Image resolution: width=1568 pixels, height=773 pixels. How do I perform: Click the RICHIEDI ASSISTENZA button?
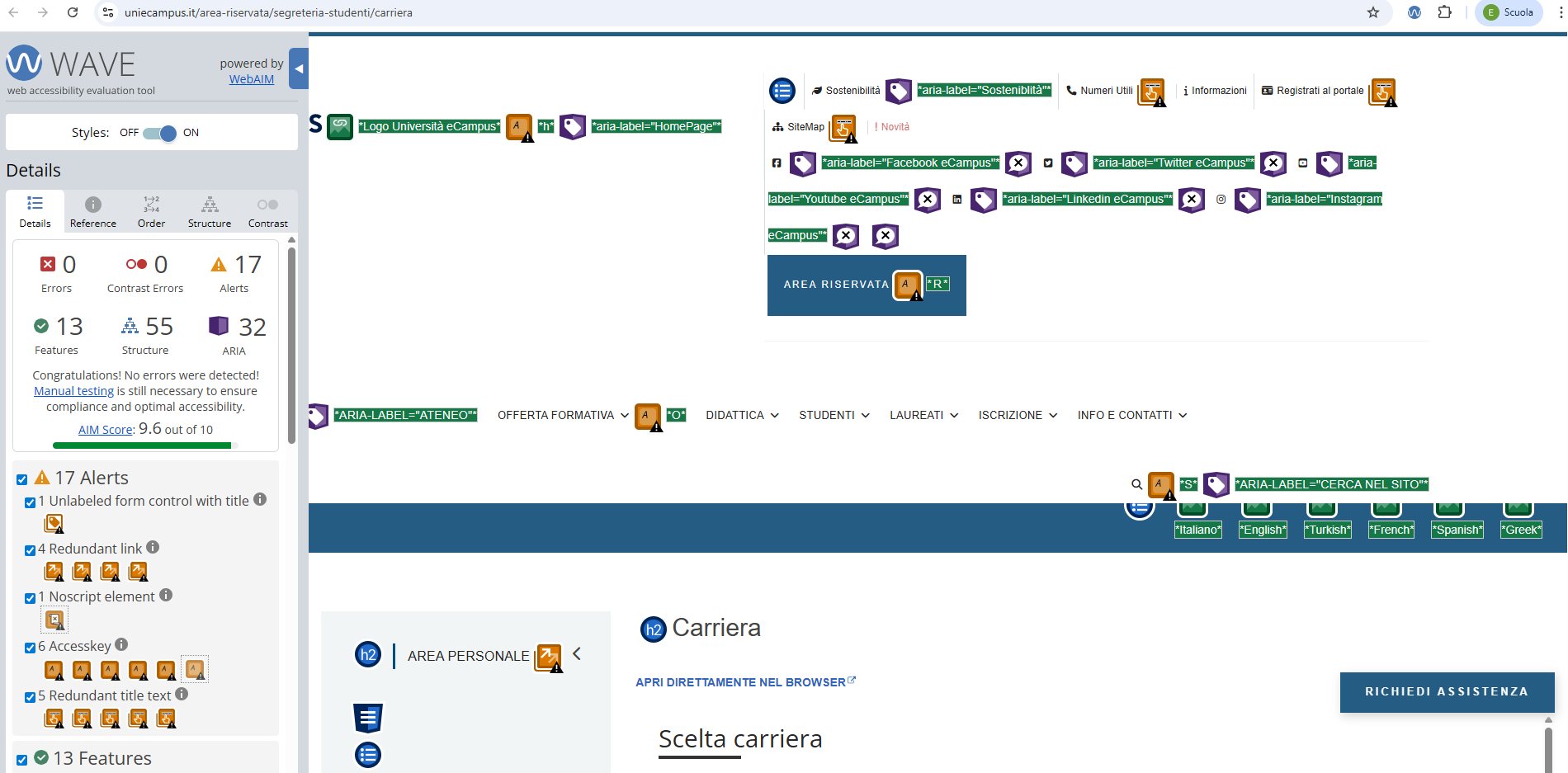click(x=1447, y=692)
